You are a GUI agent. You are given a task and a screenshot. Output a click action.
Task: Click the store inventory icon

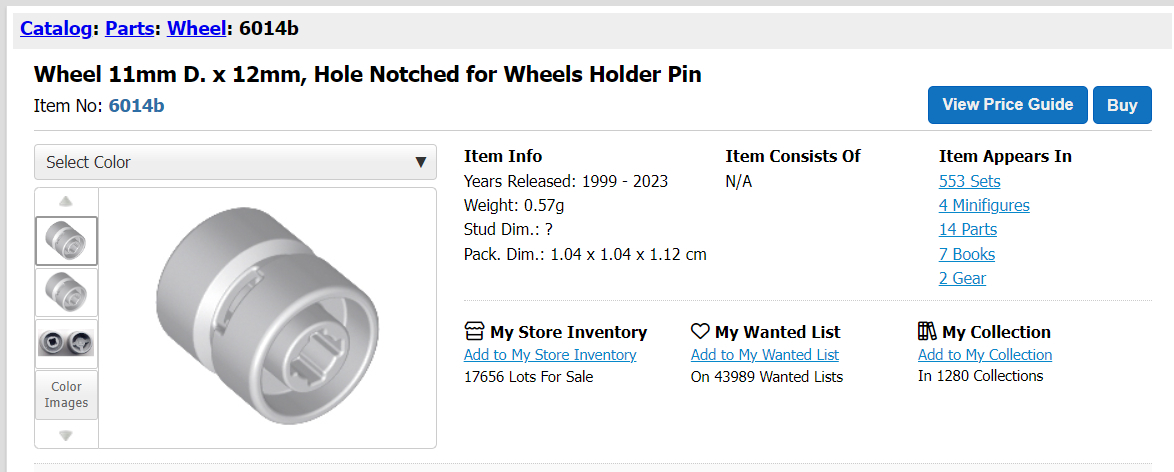(474, 331)
